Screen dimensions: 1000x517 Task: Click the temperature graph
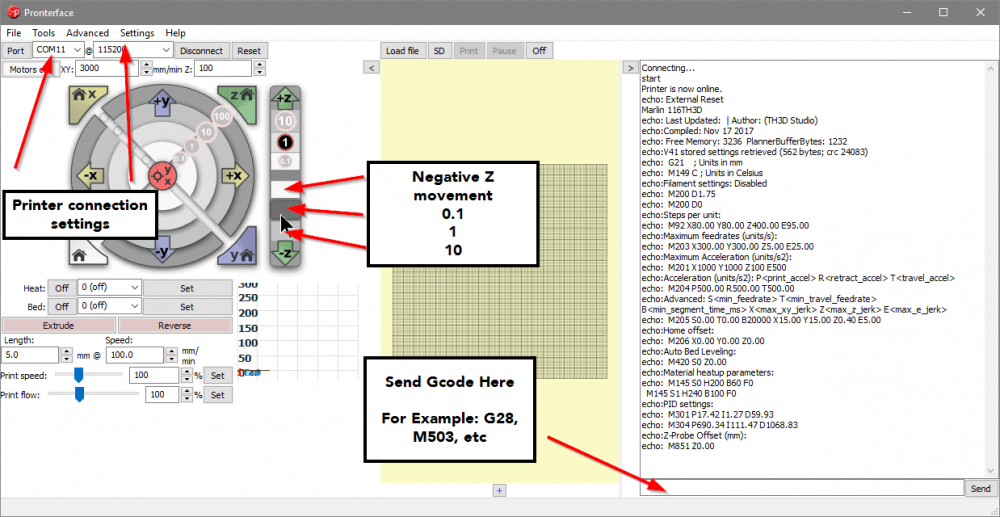298,329
